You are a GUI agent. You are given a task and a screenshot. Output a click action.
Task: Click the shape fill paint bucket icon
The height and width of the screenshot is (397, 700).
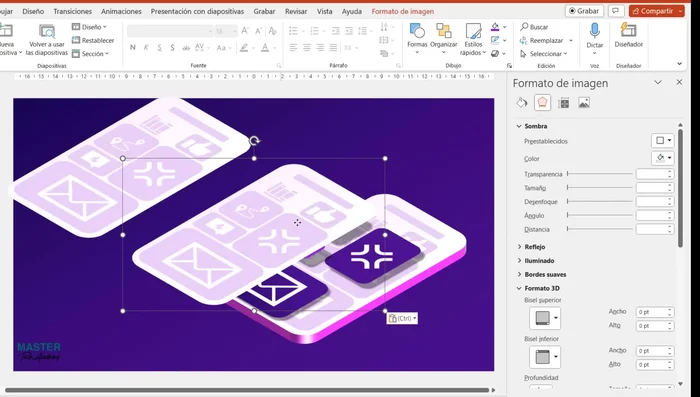[495, 27]
